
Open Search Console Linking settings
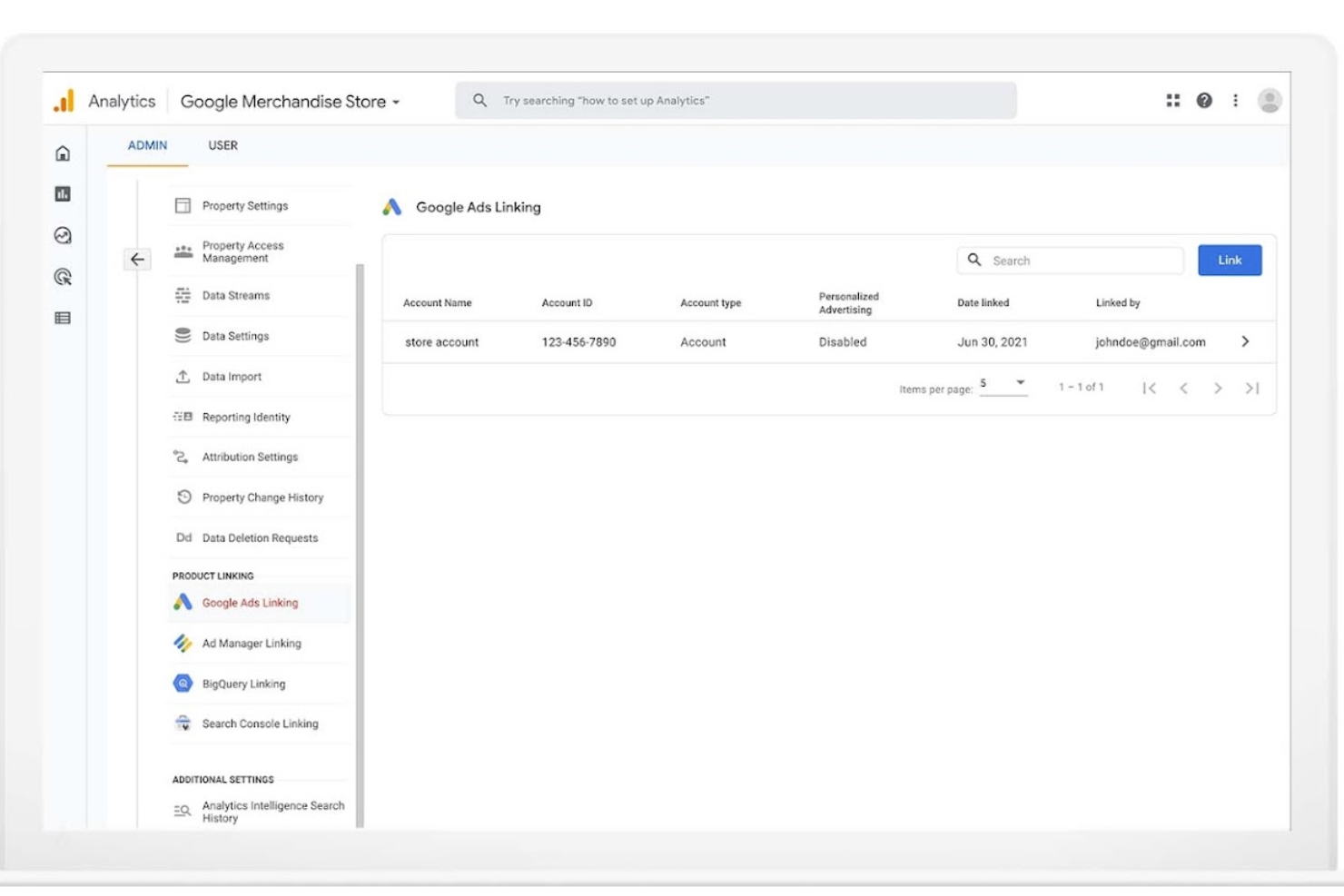tap(260, 723)
